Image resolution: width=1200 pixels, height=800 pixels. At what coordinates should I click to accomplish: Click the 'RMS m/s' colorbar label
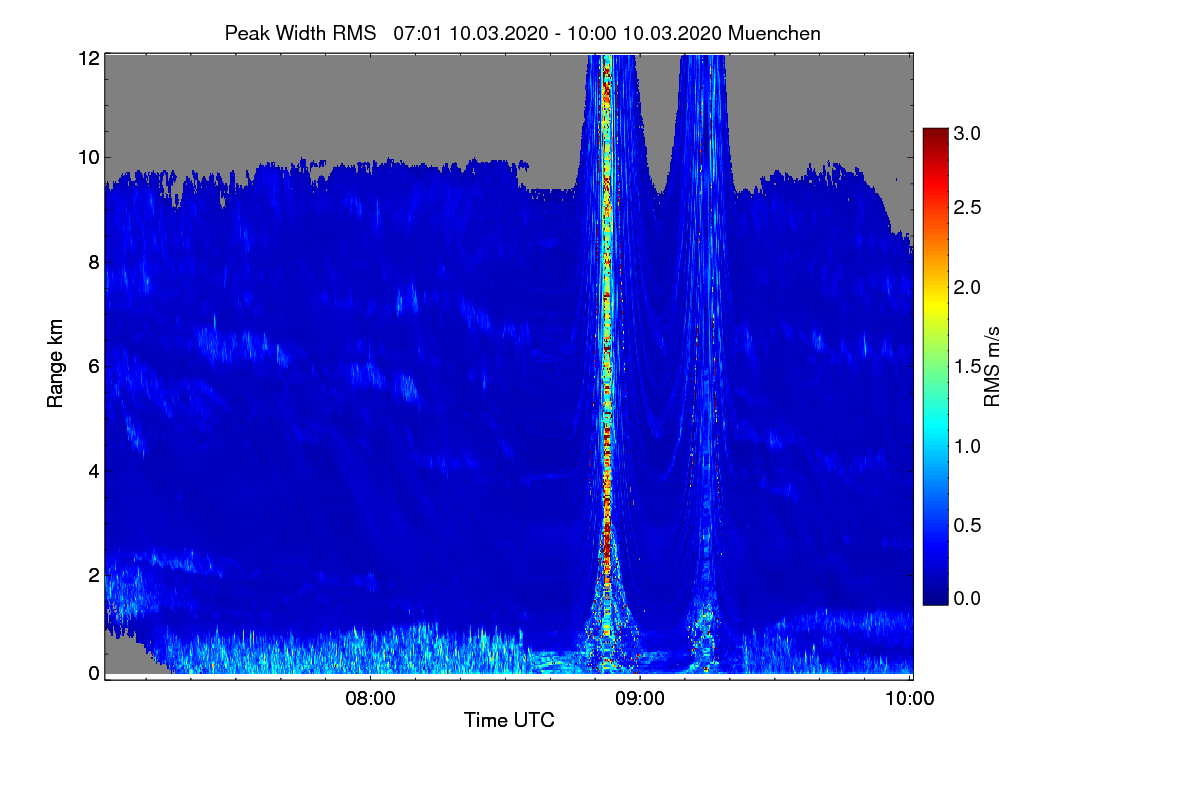[x=992, y=366]
